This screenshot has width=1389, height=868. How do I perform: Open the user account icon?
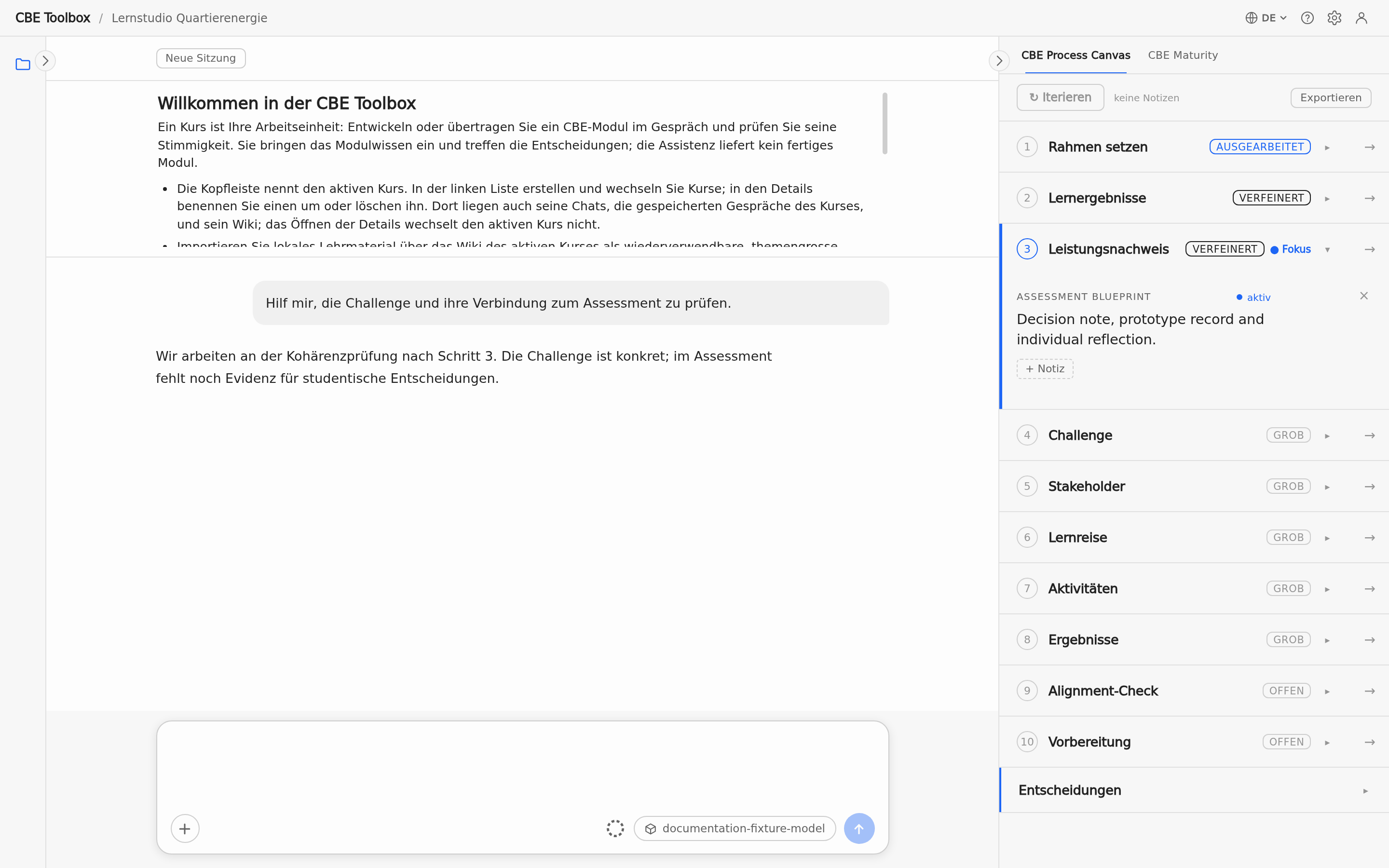tap(1362, 18)
